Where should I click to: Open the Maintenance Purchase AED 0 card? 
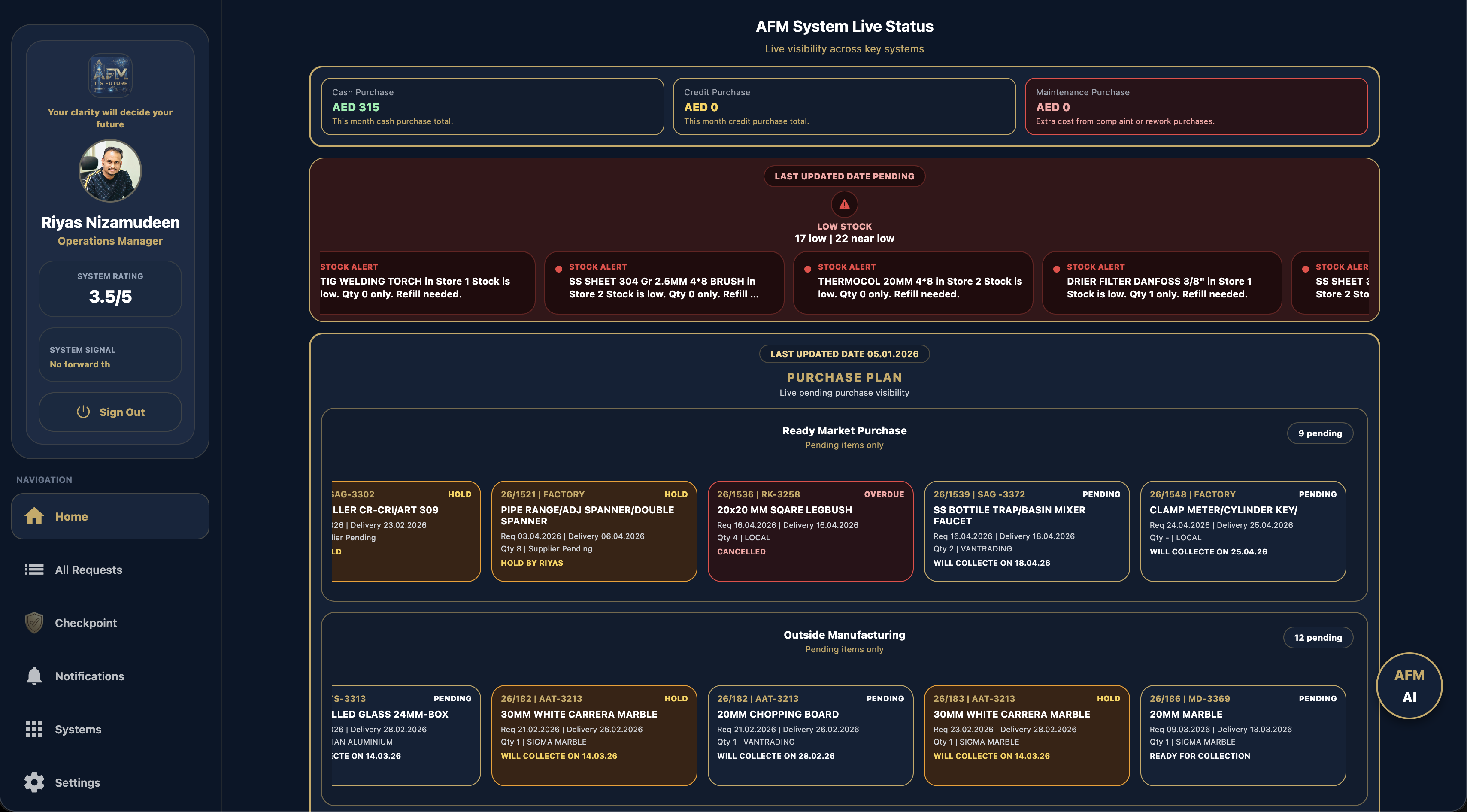(1196, 106)
